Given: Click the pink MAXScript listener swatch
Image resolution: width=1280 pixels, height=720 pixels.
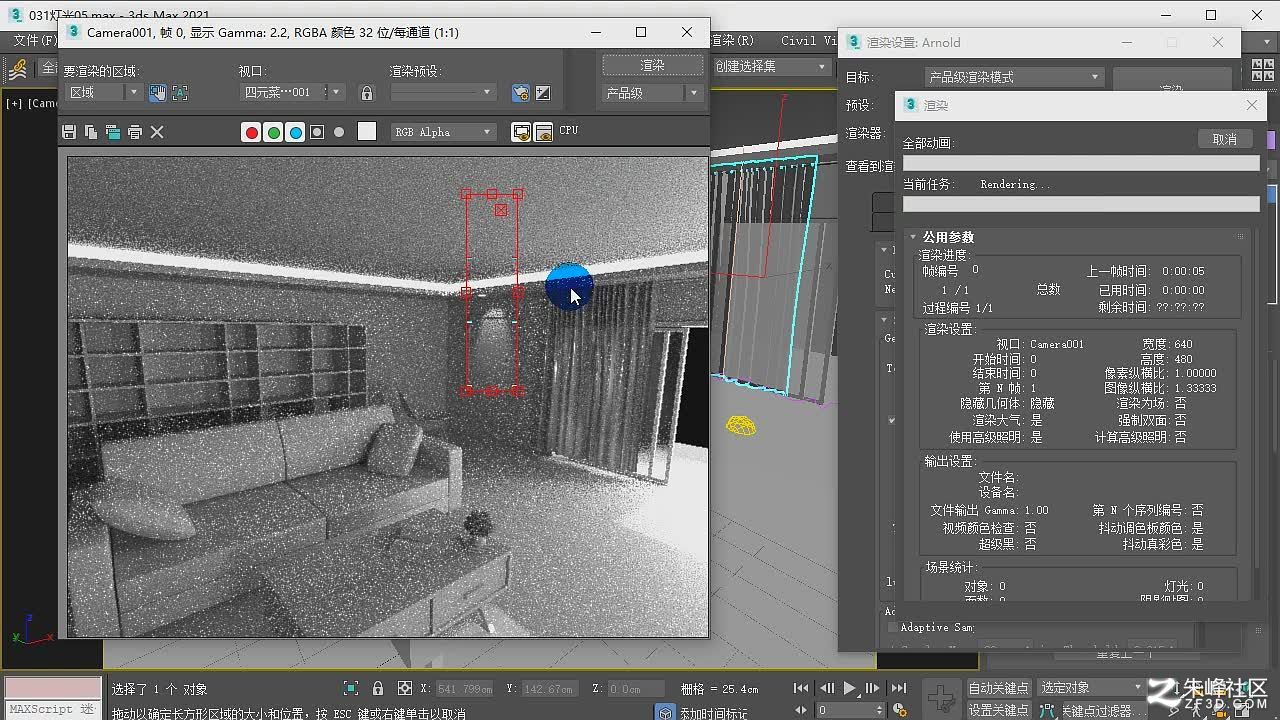Looking at the screenshot, I should click(x=52, y=688).
